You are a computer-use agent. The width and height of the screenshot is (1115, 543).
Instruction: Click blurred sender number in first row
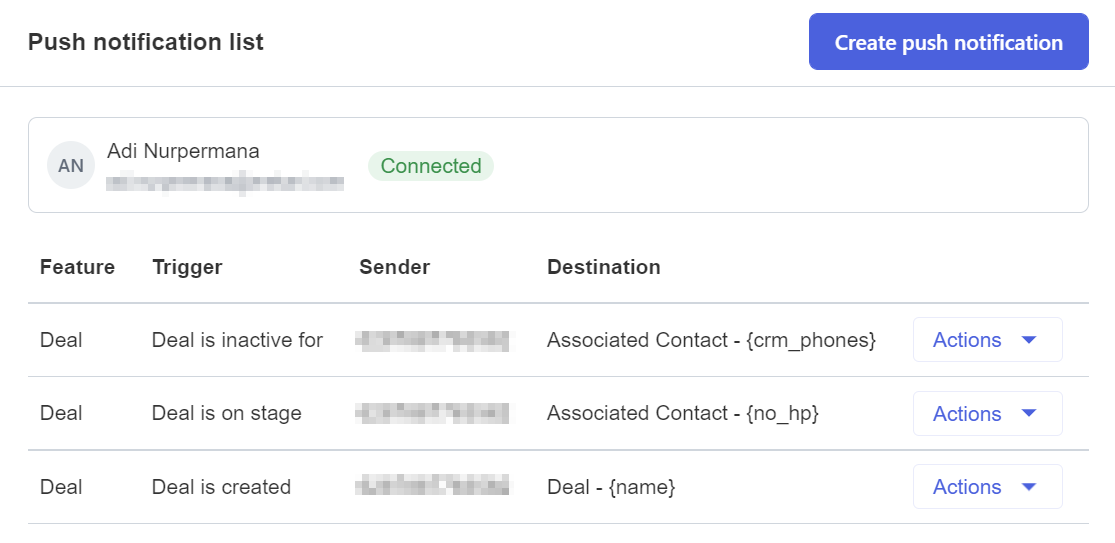coord(433,340)
